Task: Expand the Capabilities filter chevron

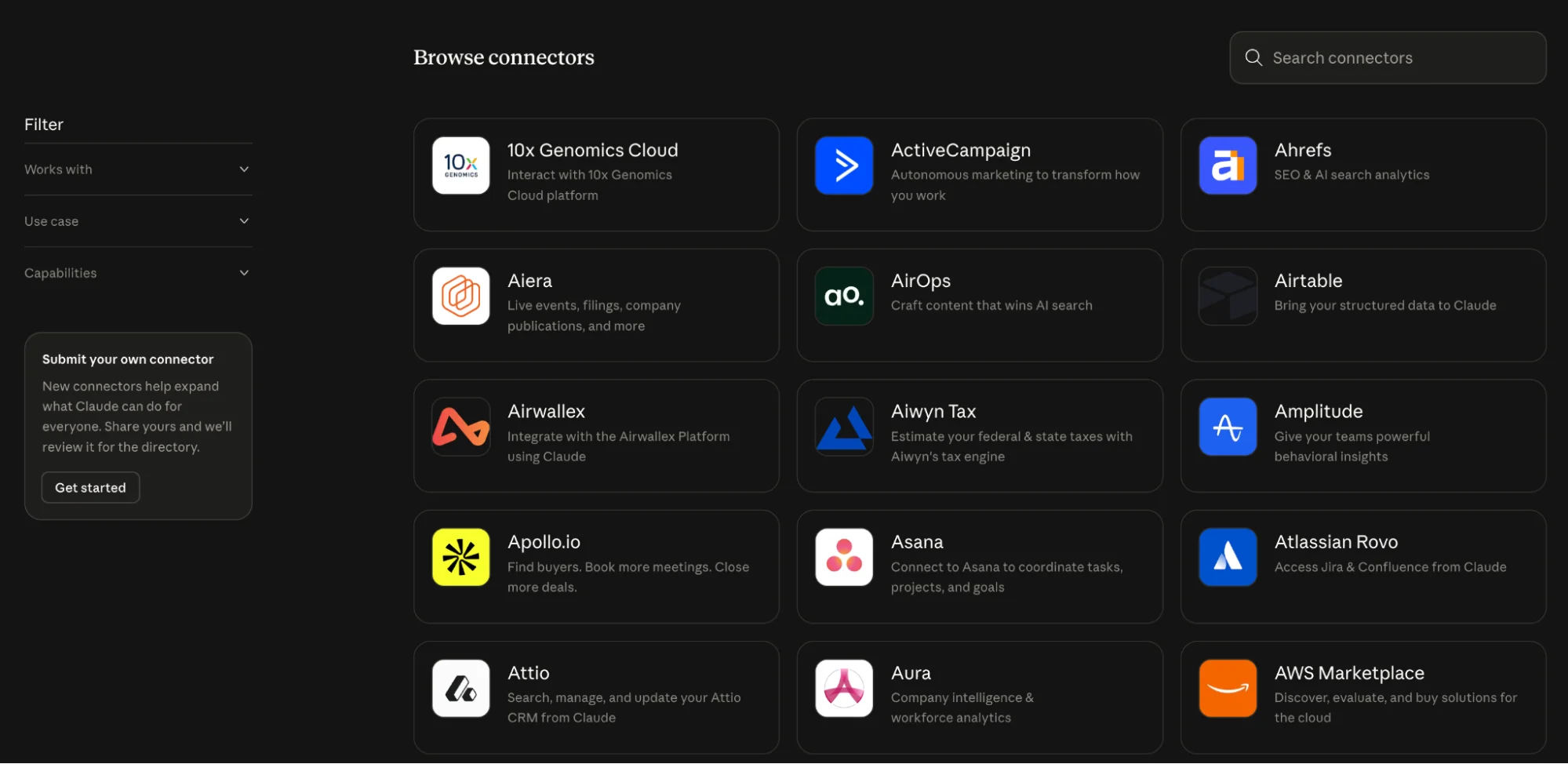Action: click(244, 273)
